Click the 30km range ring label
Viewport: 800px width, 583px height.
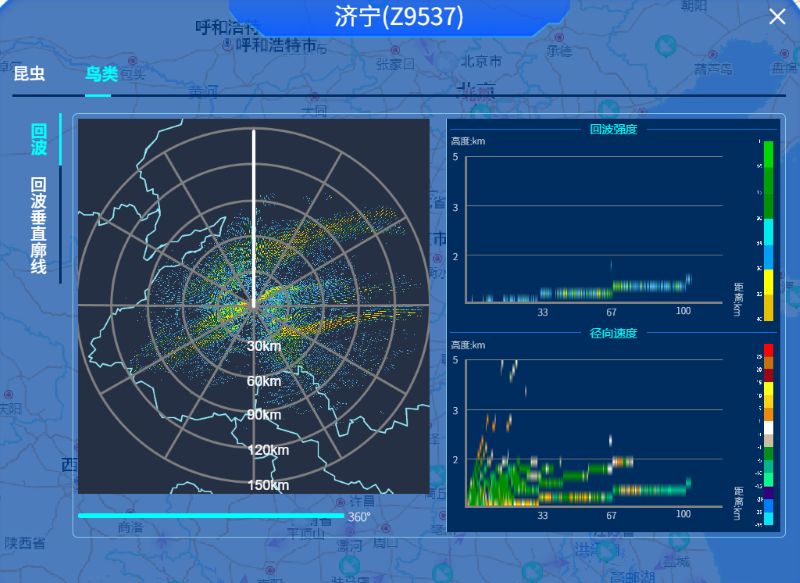pyautogui.click(x=264, y=346)
